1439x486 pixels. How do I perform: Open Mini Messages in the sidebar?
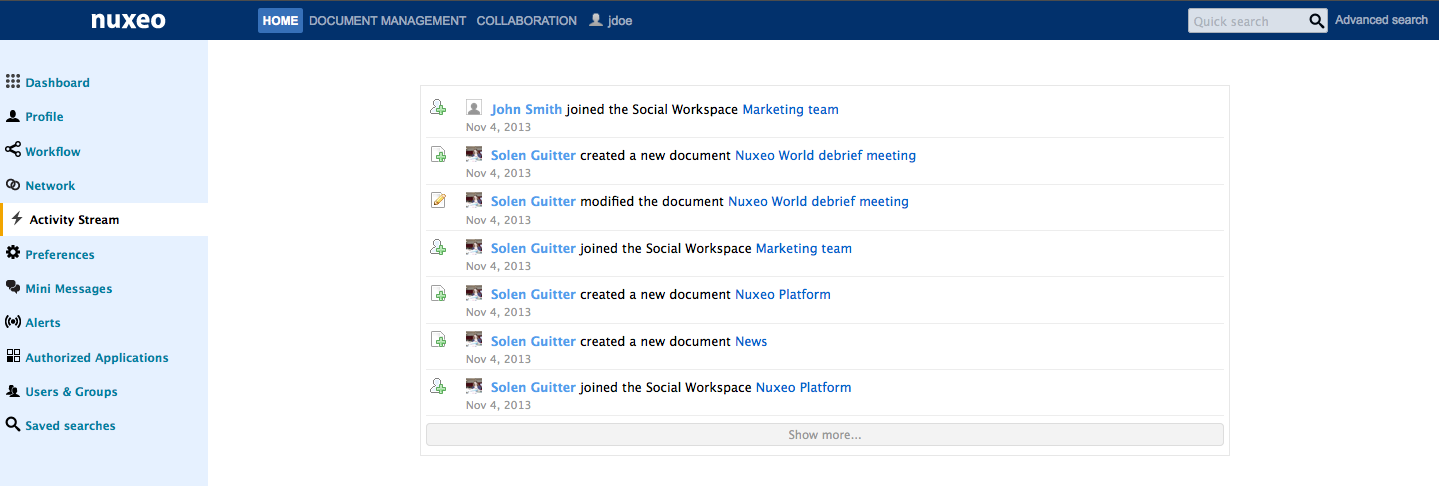(69, 289)
